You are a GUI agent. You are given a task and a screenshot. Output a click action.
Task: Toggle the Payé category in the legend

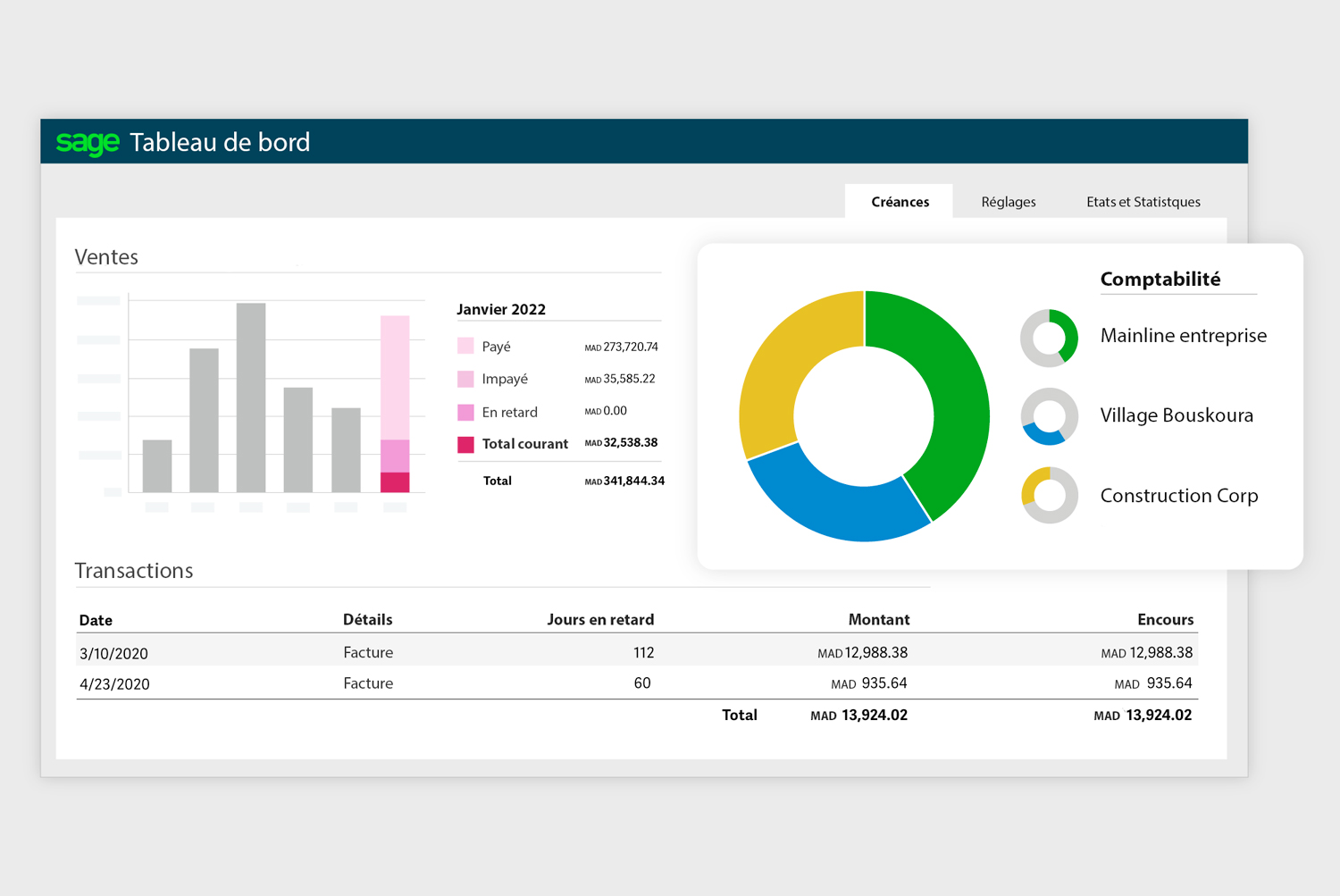[x=497, y=346]
